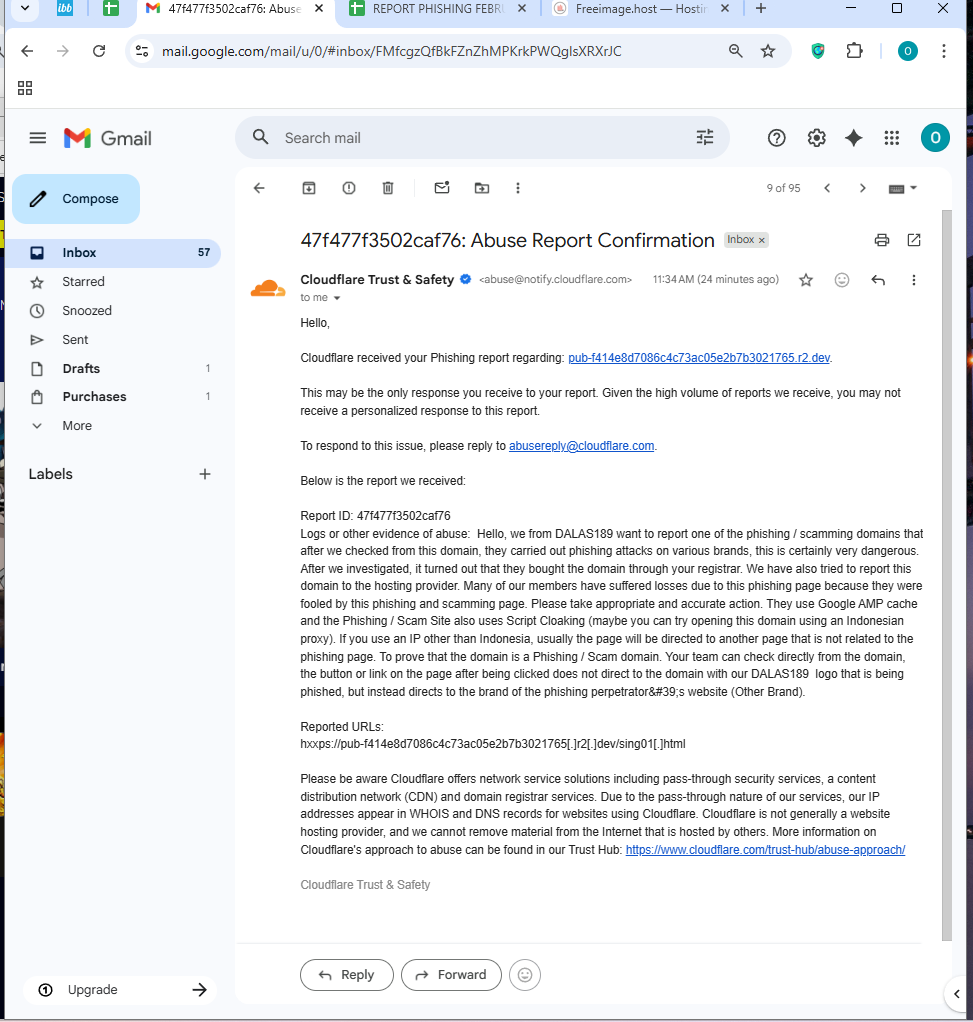Open input tools keyboard dropdown

tap(903, 188)
